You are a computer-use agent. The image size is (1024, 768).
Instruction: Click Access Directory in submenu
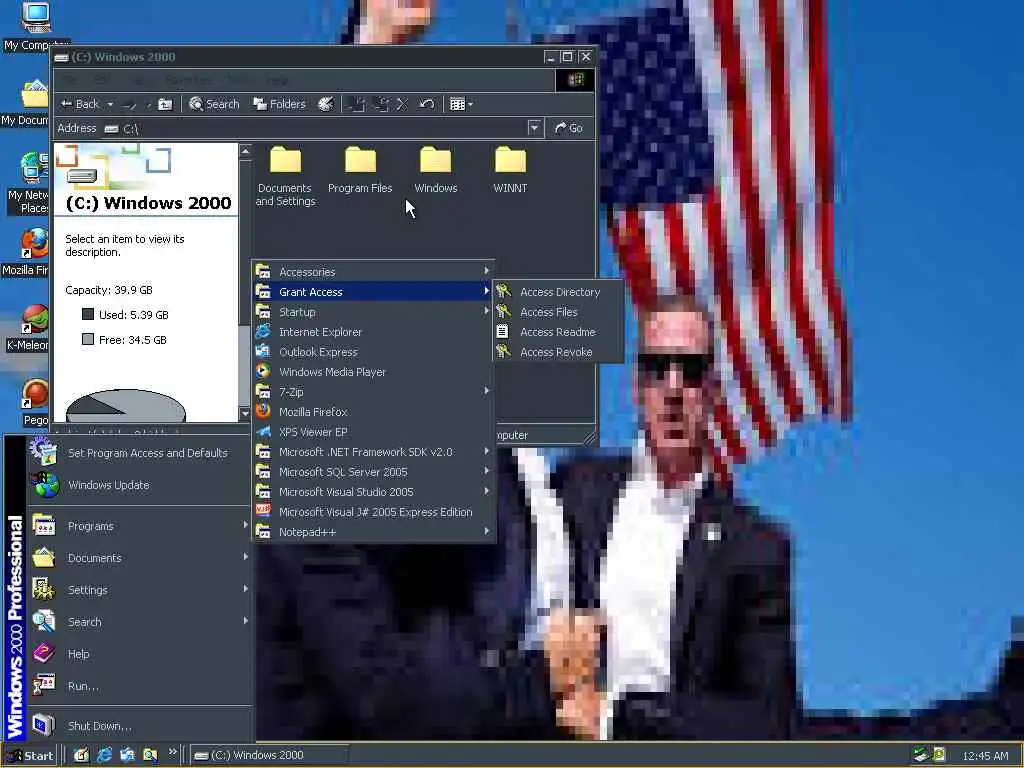coord(558,292)
